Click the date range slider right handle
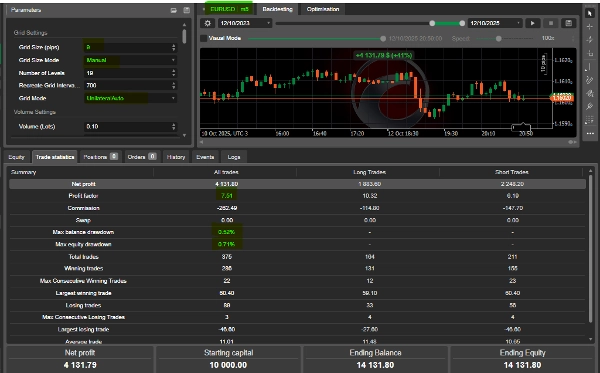 pos(462,23)
